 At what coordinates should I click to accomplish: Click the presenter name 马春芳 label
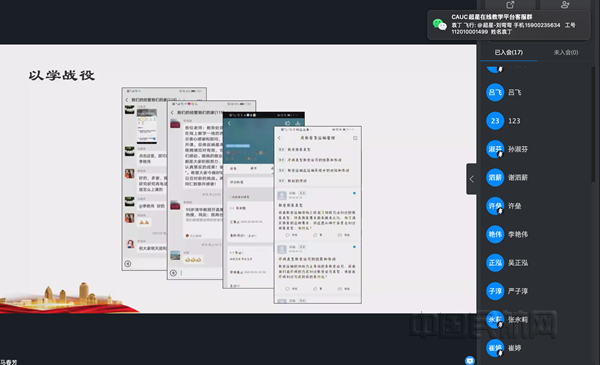click(x=8, y=362)
